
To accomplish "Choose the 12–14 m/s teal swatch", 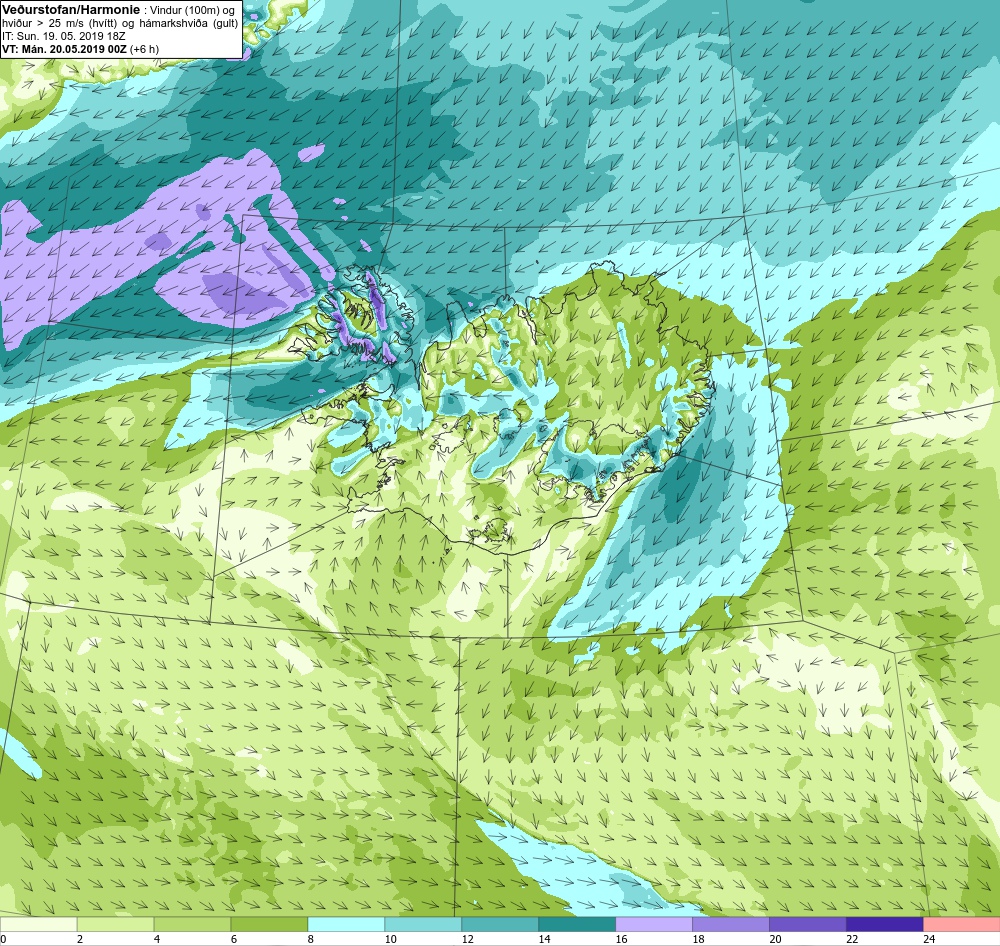I will [x=500, y=924].
